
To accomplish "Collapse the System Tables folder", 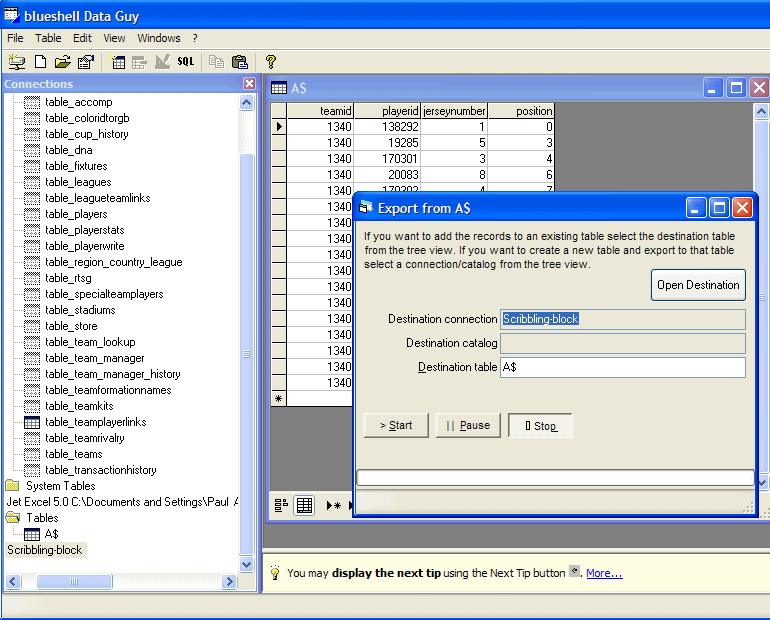I will point(13,486).
